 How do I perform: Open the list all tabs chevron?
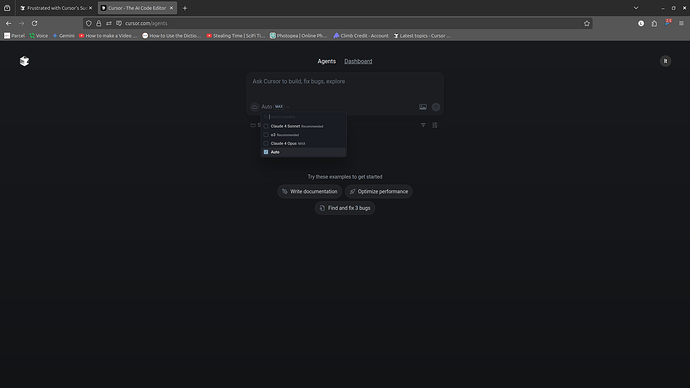[x=636, y=8]
